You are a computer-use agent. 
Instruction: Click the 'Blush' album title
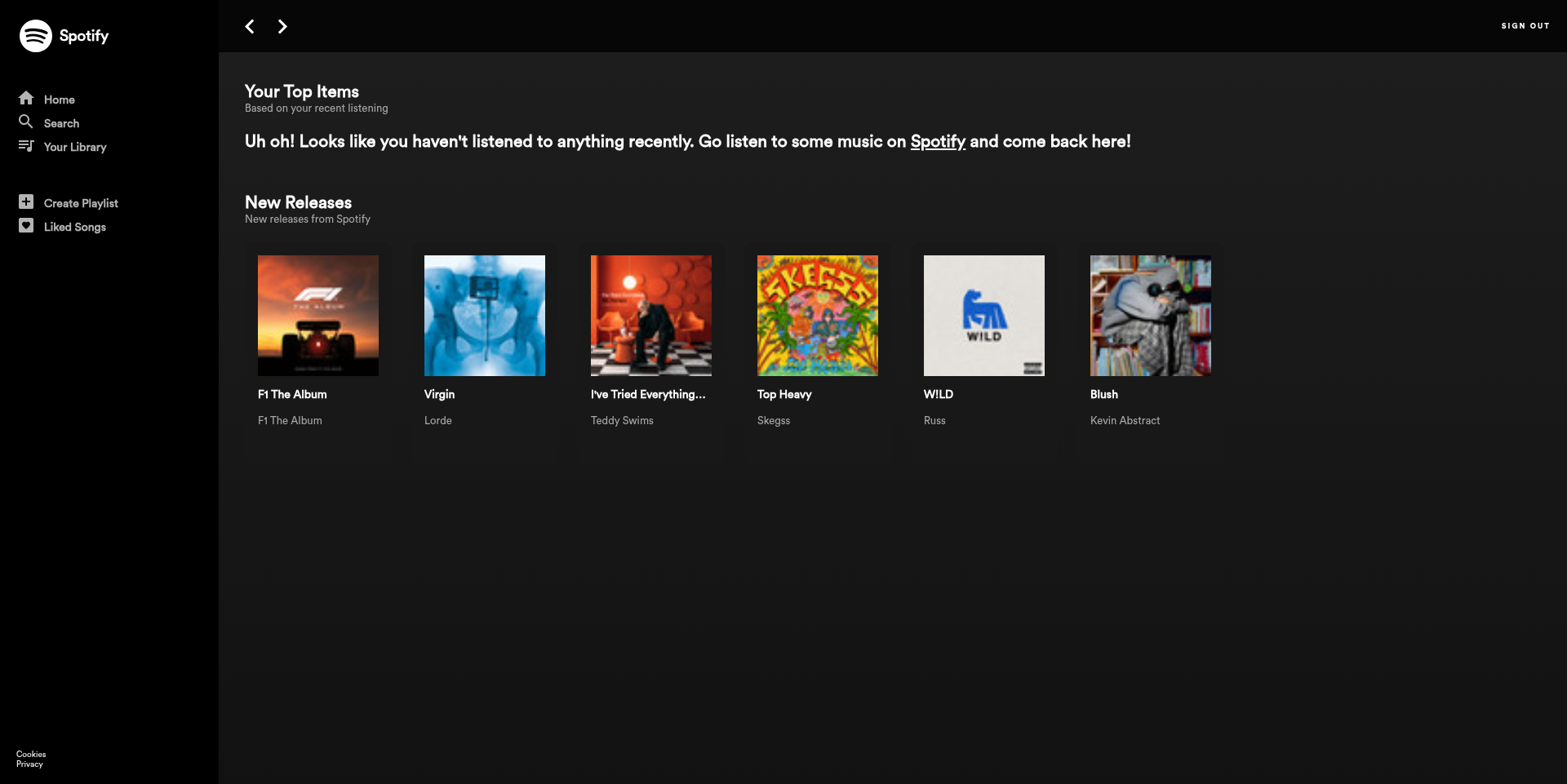1104,394
